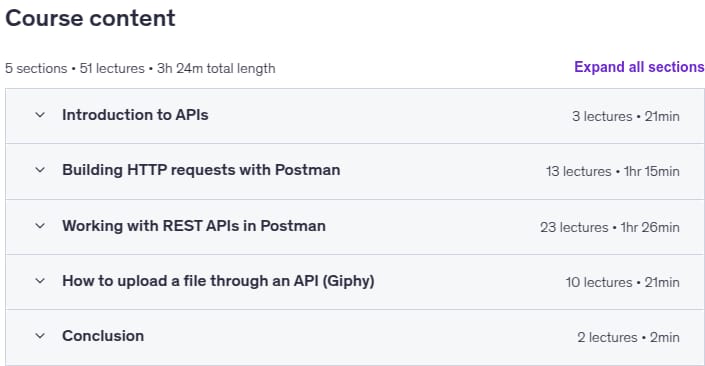The image size is (705, 366).
Task: Select the Introduction to APIs section title
Action: pos(135,115)
